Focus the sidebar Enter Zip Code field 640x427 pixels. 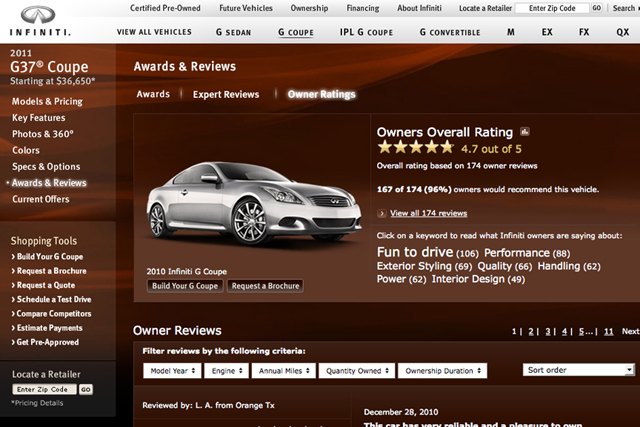[x=44, y=389]
